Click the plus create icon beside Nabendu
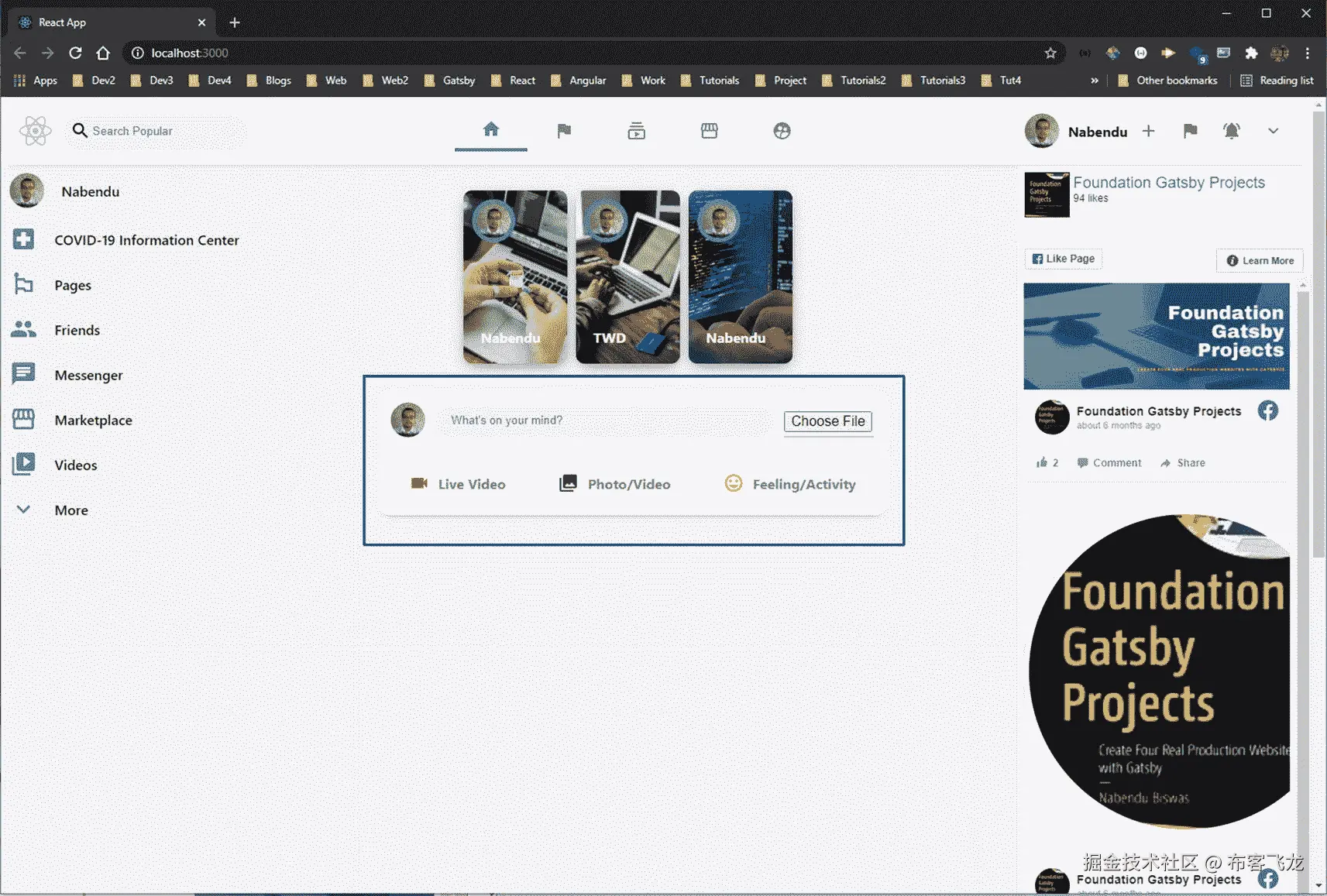The height and width of the screenshot is (896, 1327). click(1148, 131)
